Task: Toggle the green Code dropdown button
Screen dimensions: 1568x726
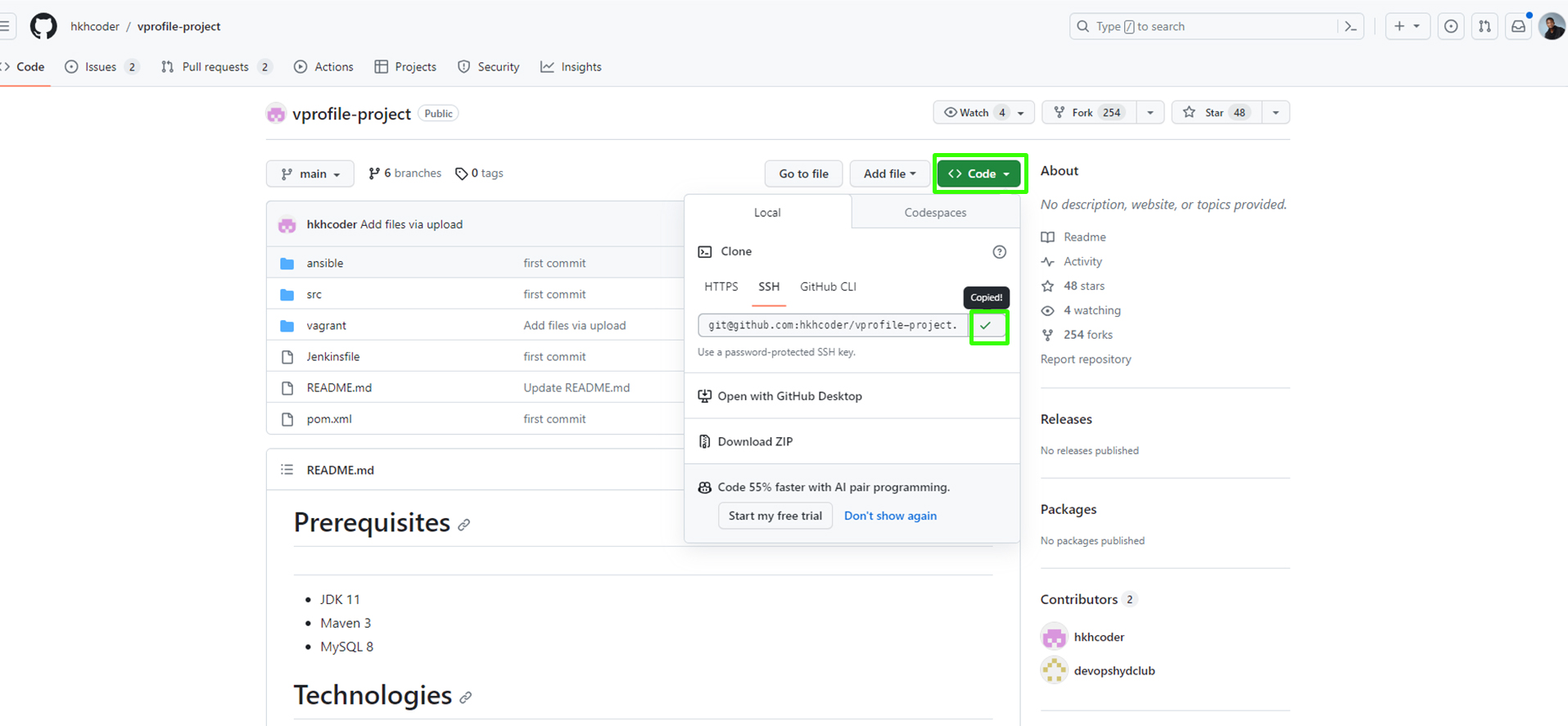Action: [979, 174]
